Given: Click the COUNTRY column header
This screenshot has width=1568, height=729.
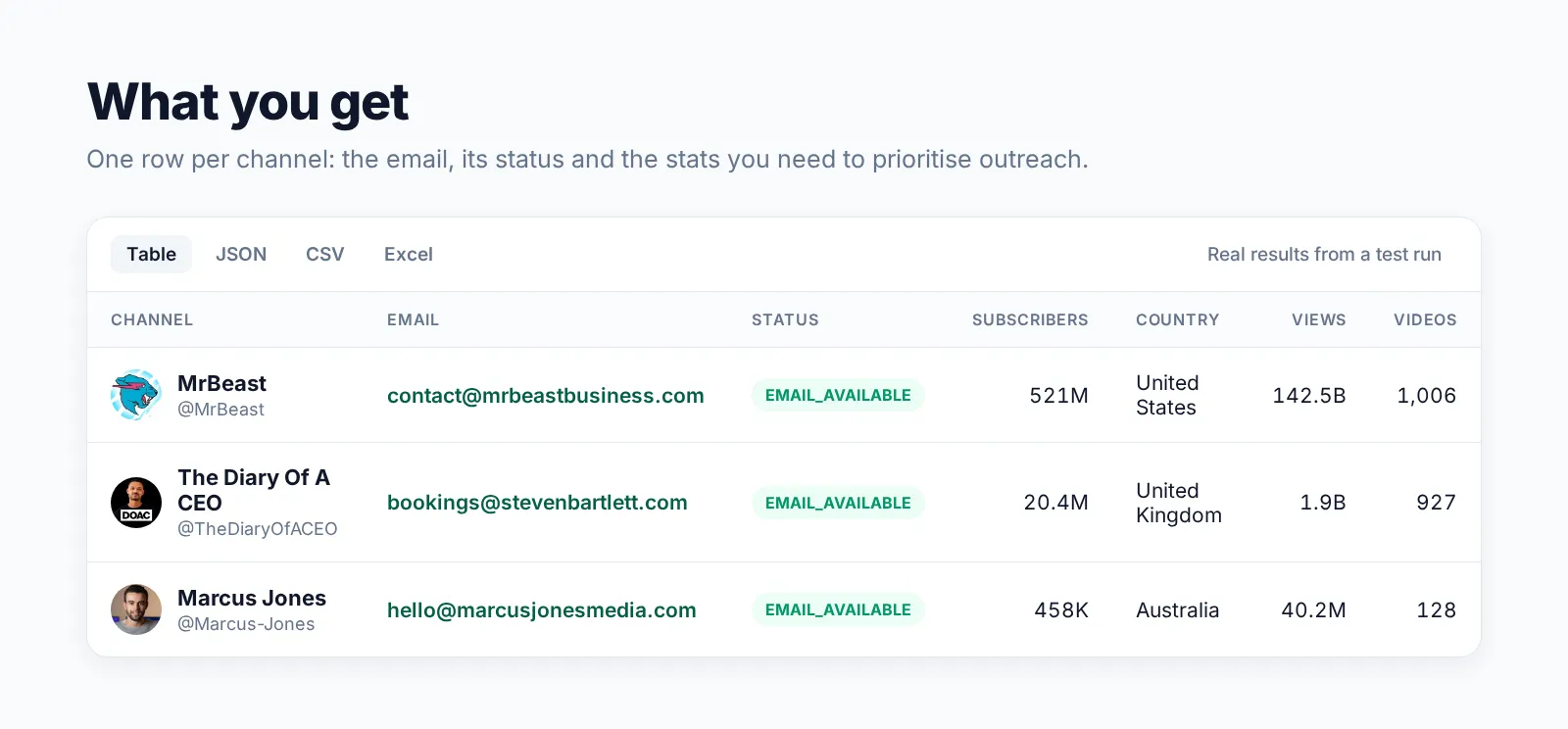Looking at the screenshot, I should pos(1177,319).
